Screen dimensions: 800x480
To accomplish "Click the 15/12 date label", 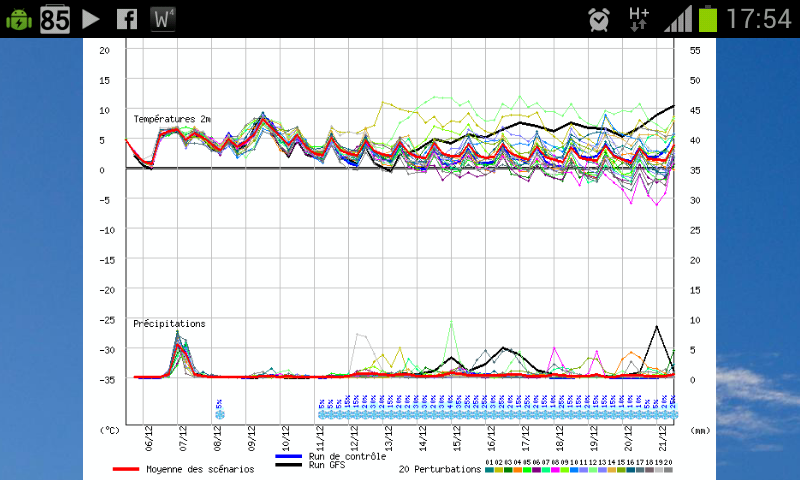I will tap(457, 438).
